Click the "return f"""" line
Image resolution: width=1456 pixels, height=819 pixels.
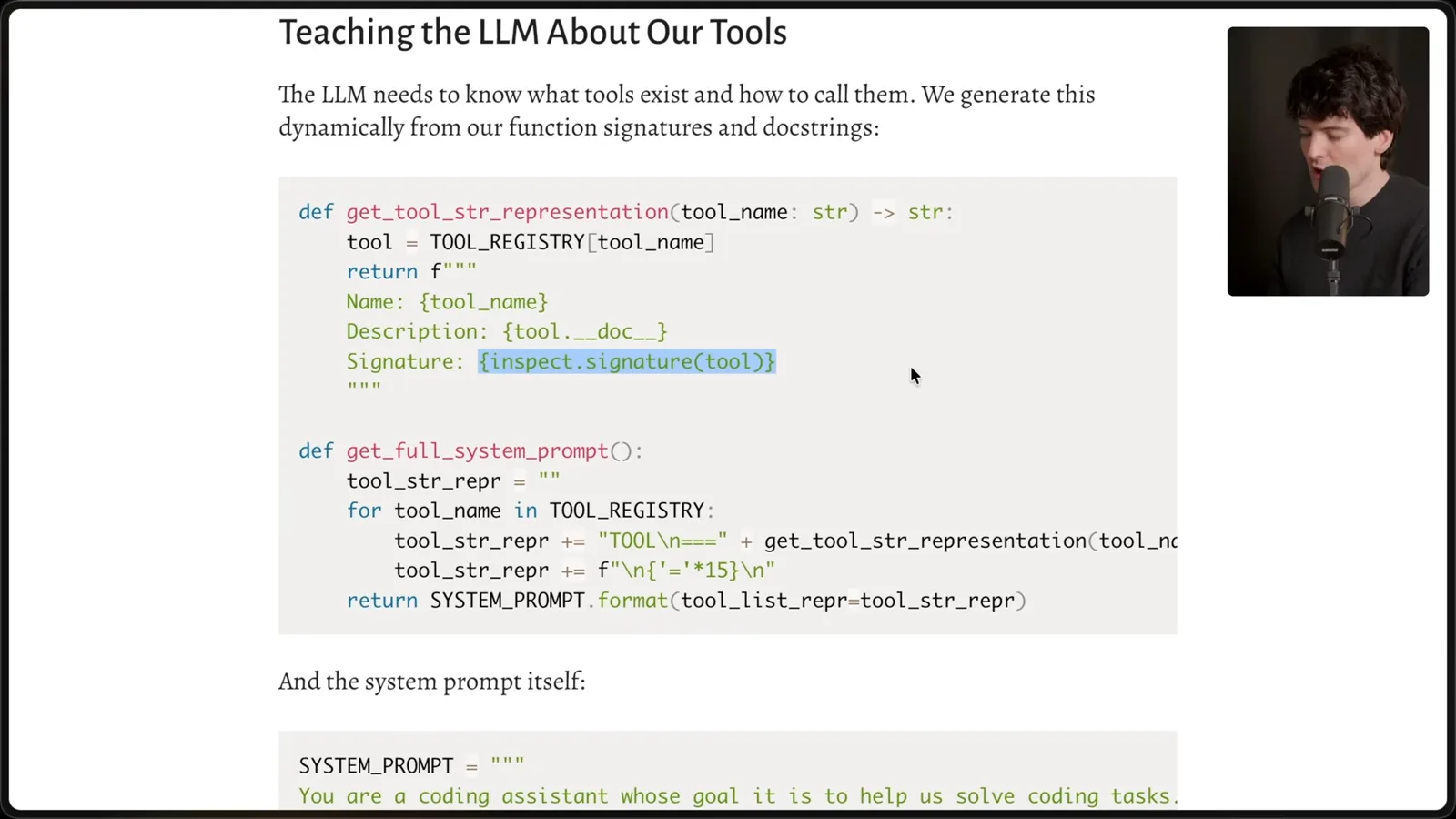pyautogui.click(x=411, y=271)
